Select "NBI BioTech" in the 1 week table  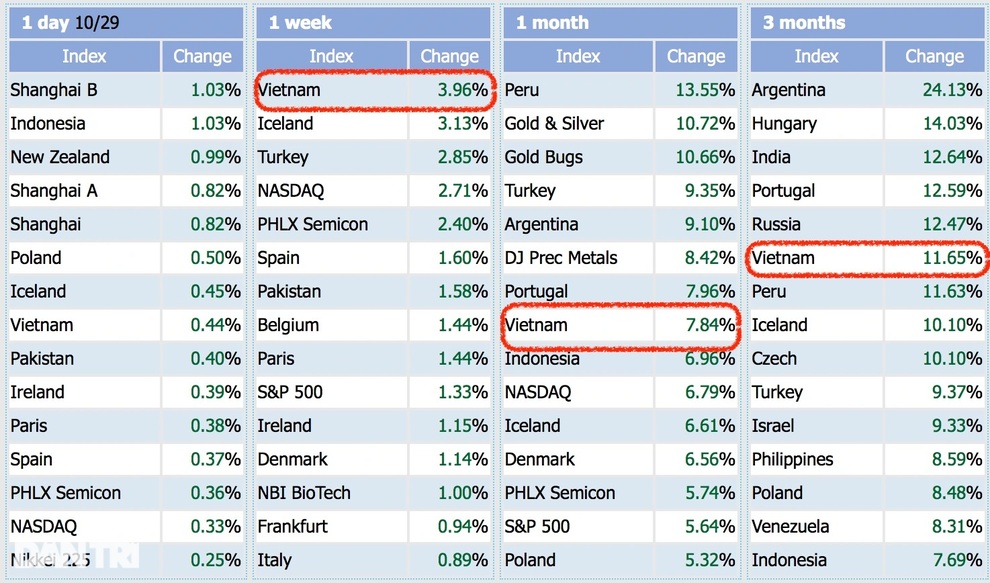tap(304, 493)
